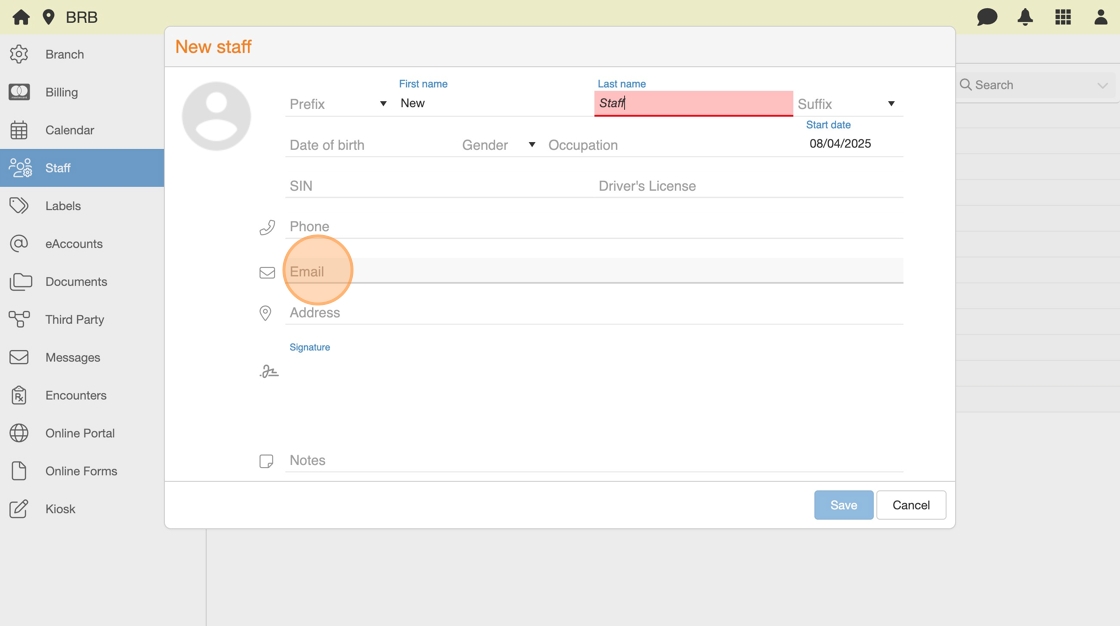Expand the Search box chevron

tap(1102, 86)
